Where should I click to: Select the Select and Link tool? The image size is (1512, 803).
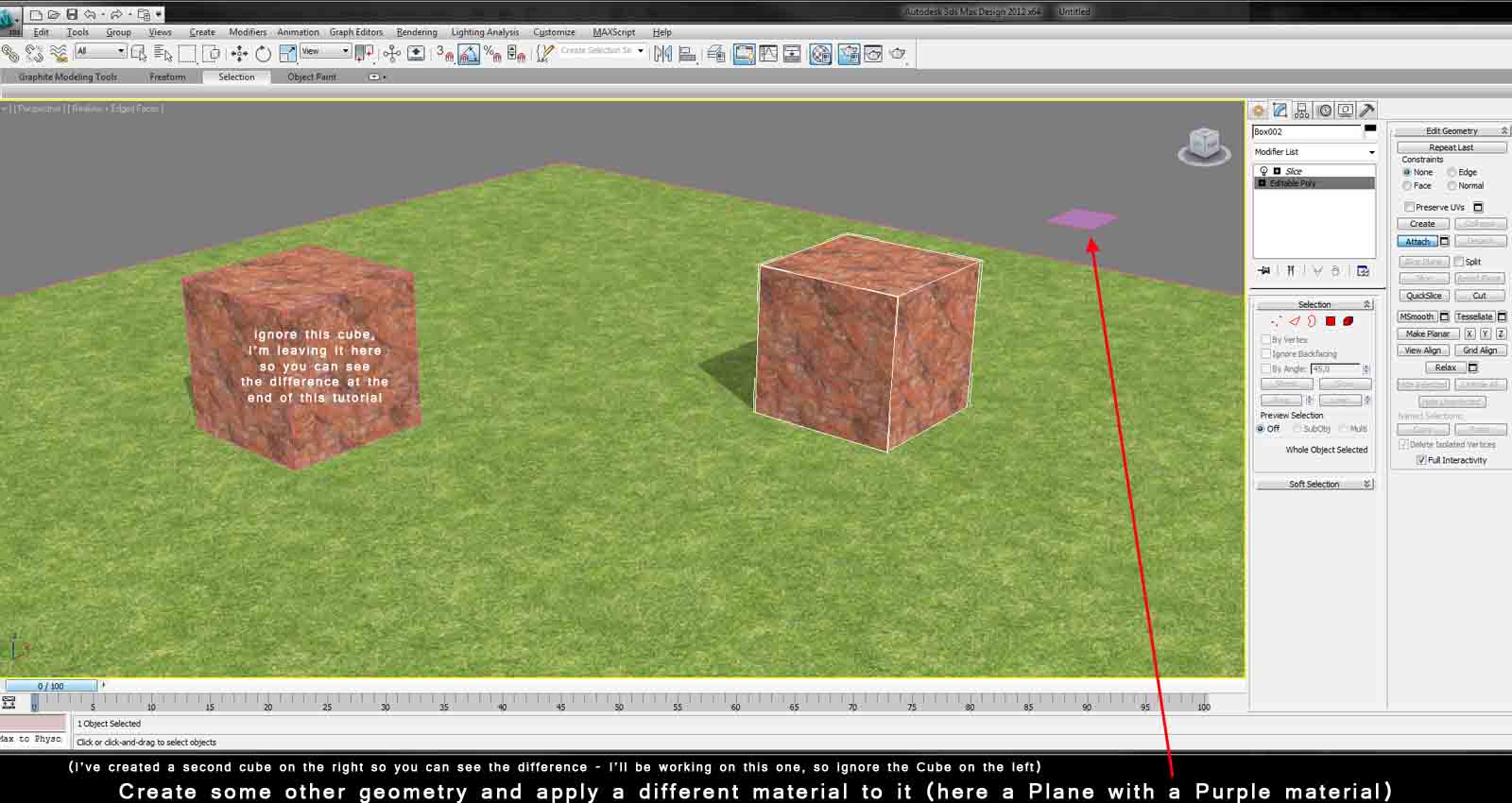(10, 53)
